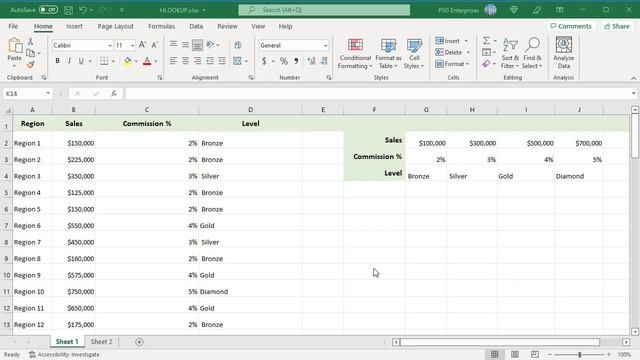Click the Copy icon
Screen dimensions: 640x360
click(x=30, y=53)
